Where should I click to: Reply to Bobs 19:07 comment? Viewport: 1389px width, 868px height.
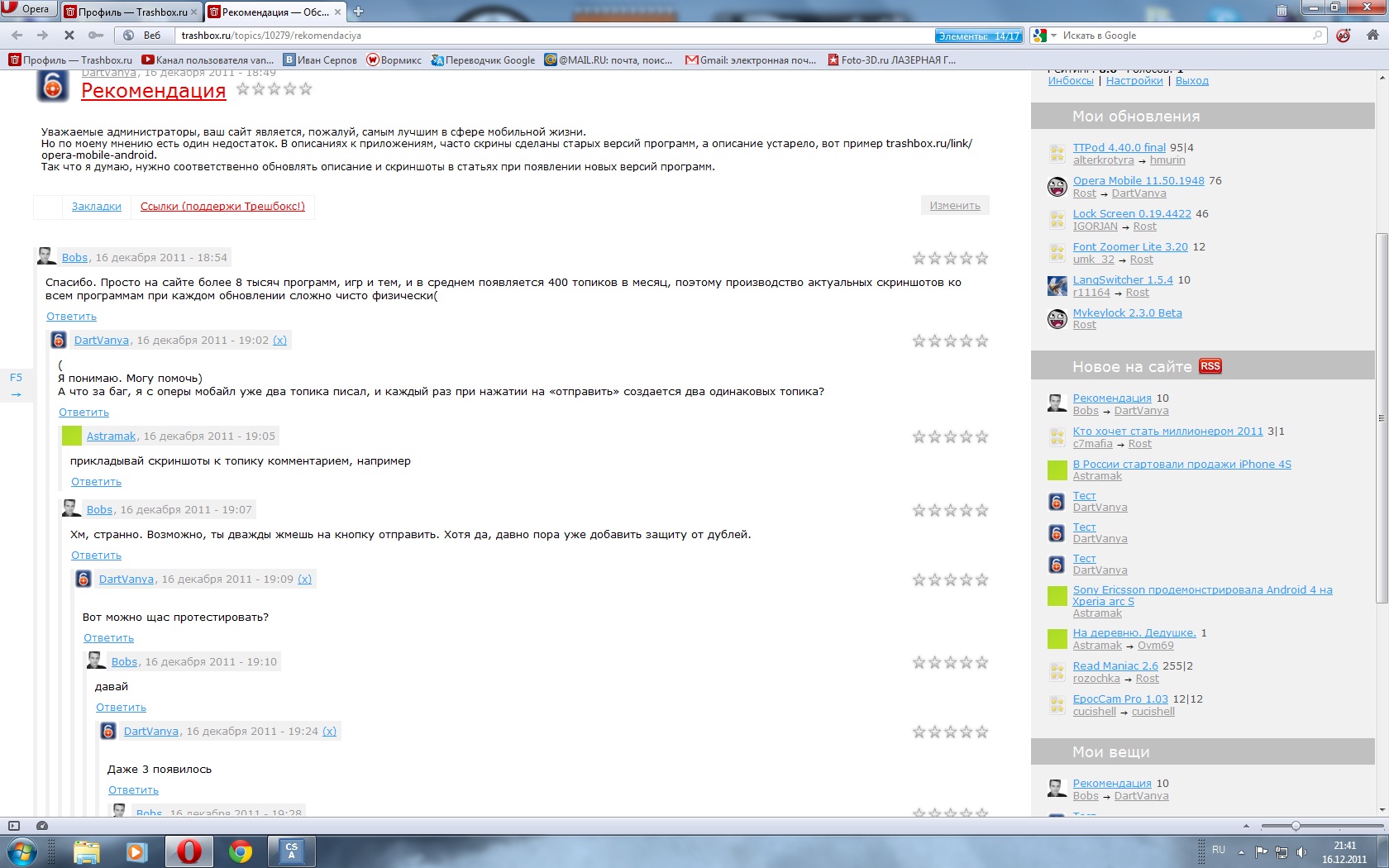click(x=96, y=556)
